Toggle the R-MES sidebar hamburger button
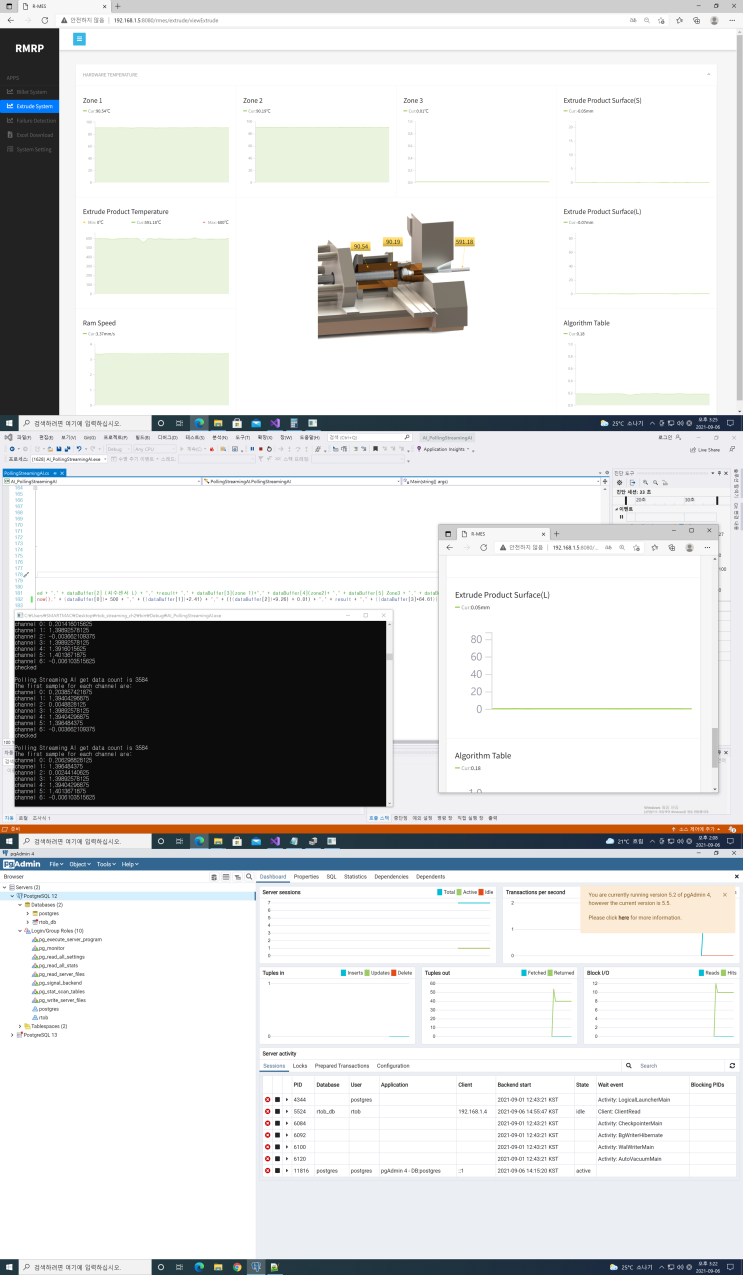Screen dimensions: 743x1275 tap(79, 39)
